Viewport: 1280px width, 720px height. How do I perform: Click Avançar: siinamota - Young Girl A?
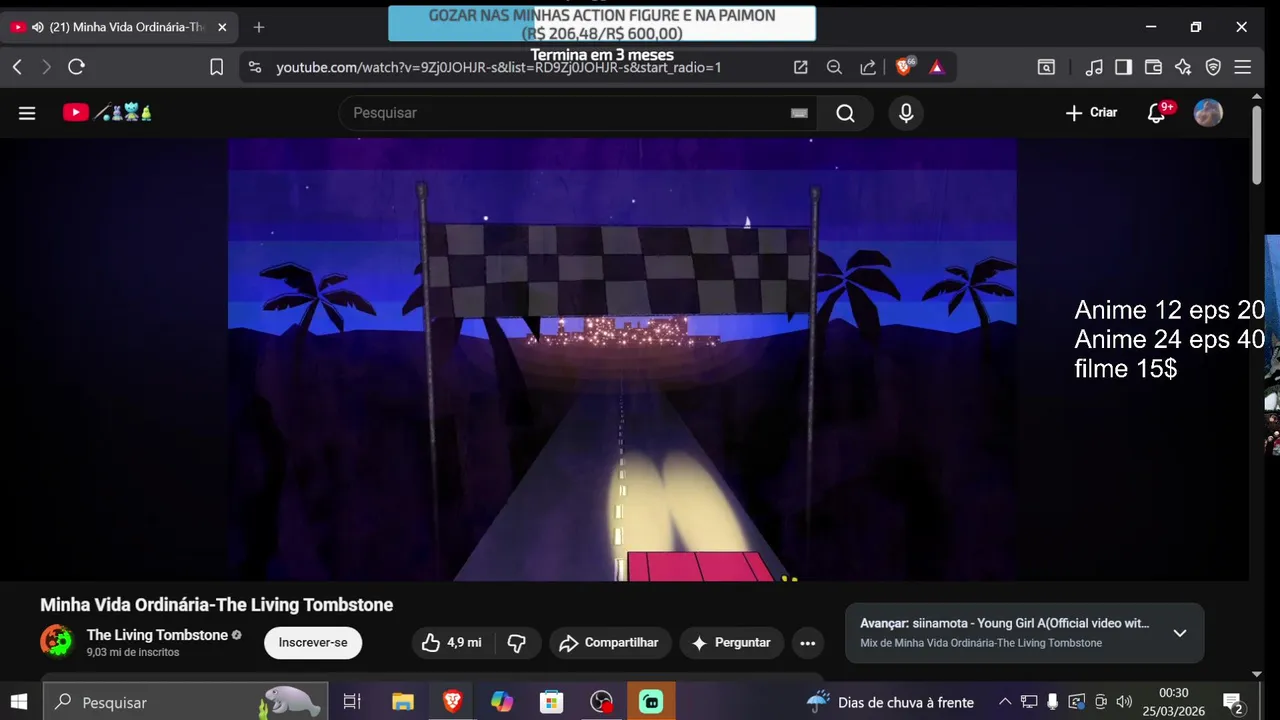coord(1004,623)
